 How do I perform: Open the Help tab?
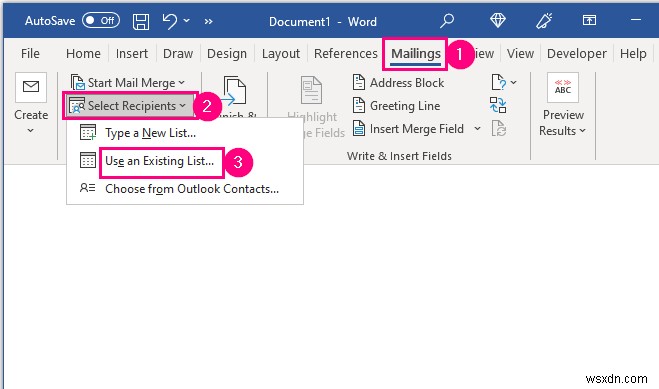633,53
